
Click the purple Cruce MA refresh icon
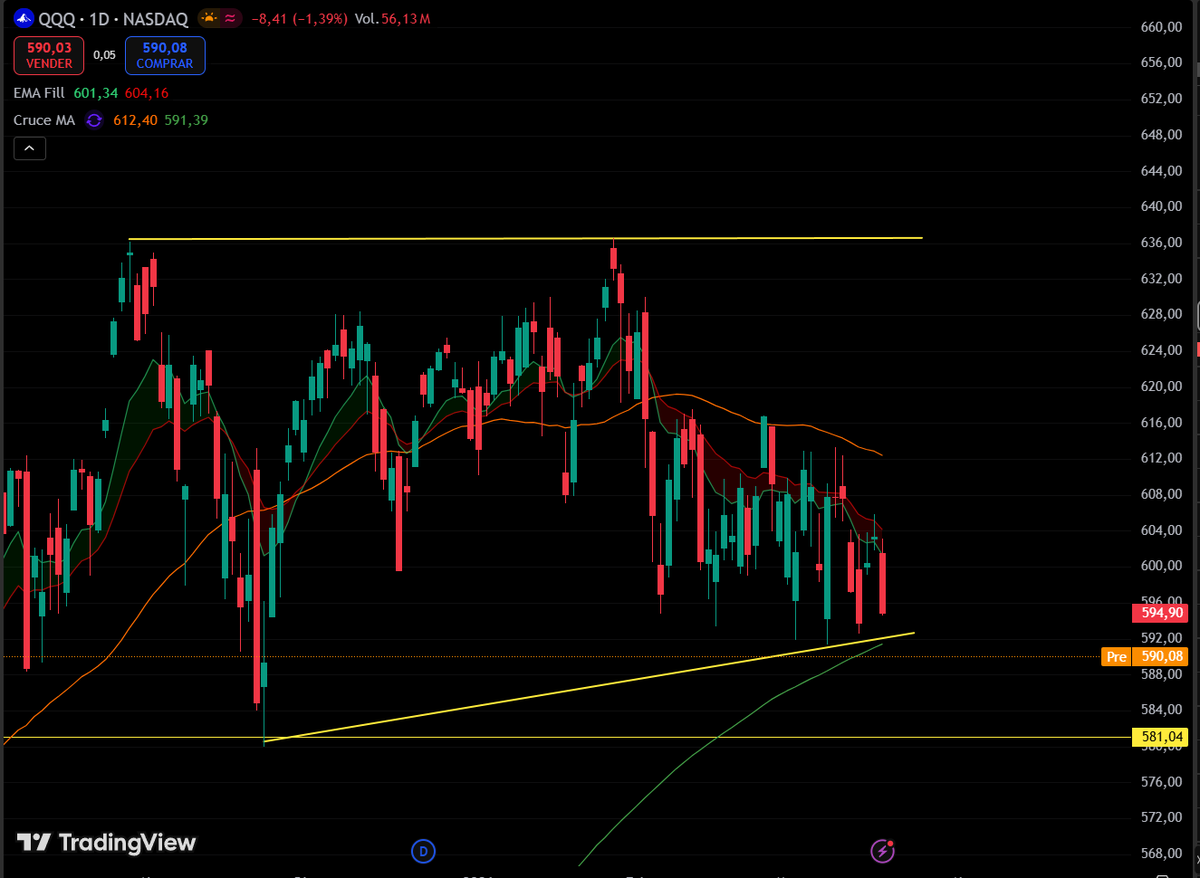94,120
